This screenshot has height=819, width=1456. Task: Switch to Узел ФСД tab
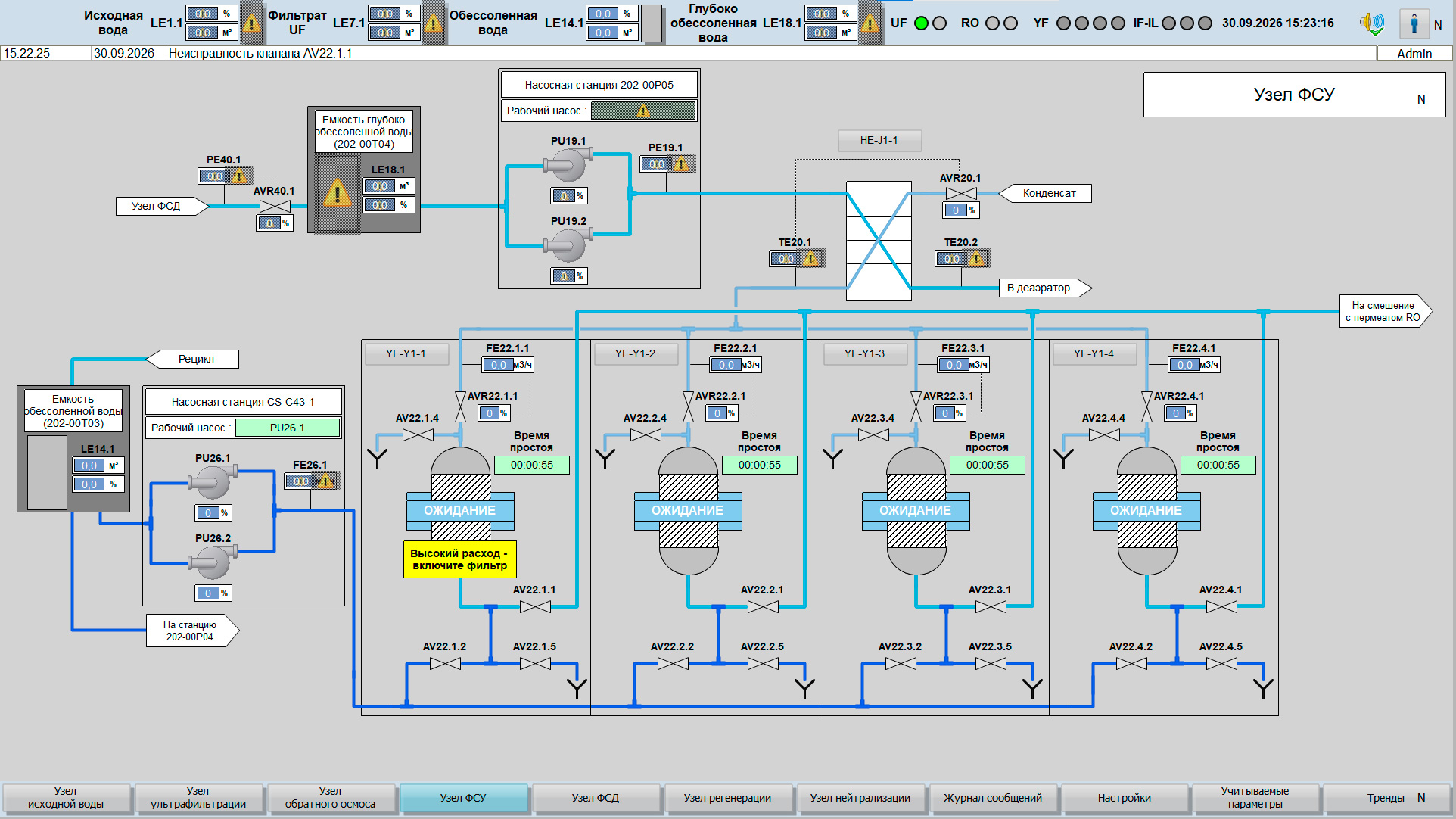[x=596, y=798]
